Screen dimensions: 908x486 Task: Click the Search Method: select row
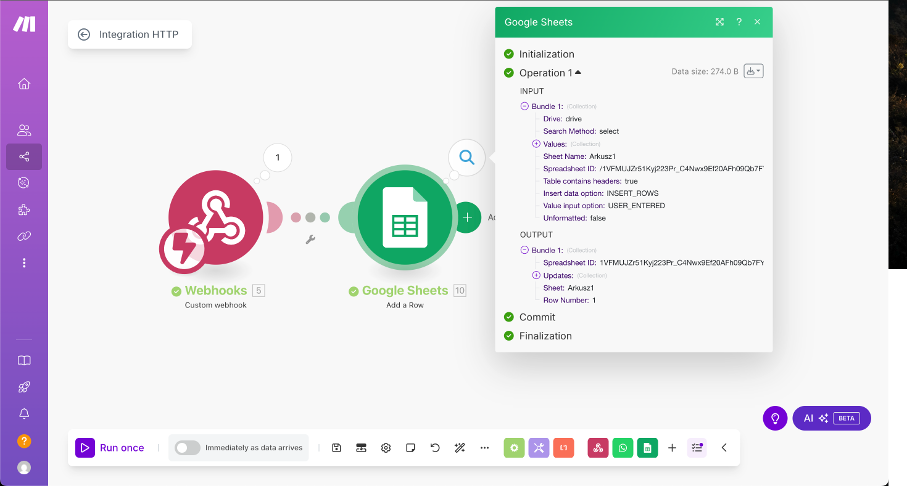click(581, 131)
